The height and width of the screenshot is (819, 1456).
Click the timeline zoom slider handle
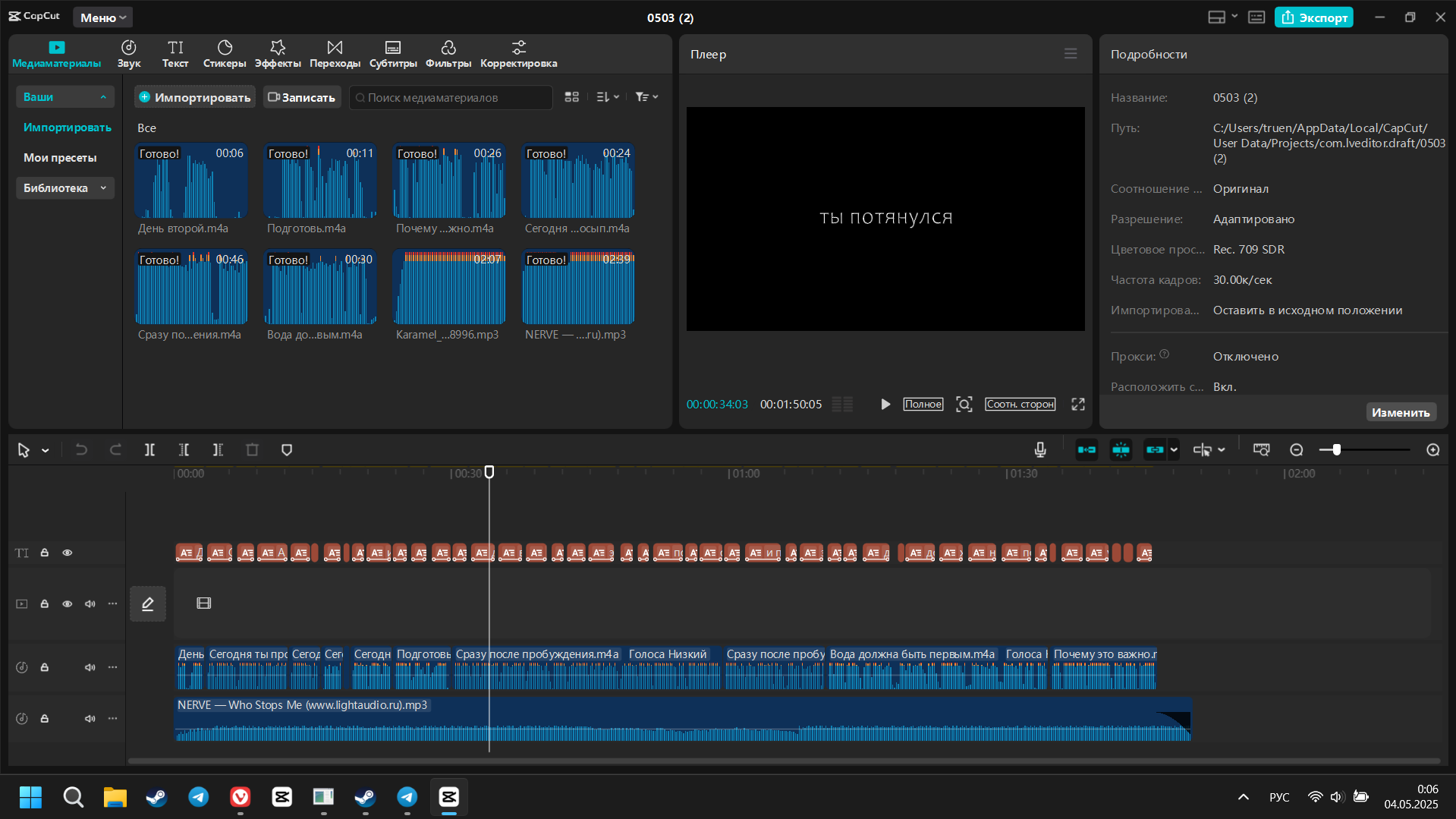point(1337,450)
